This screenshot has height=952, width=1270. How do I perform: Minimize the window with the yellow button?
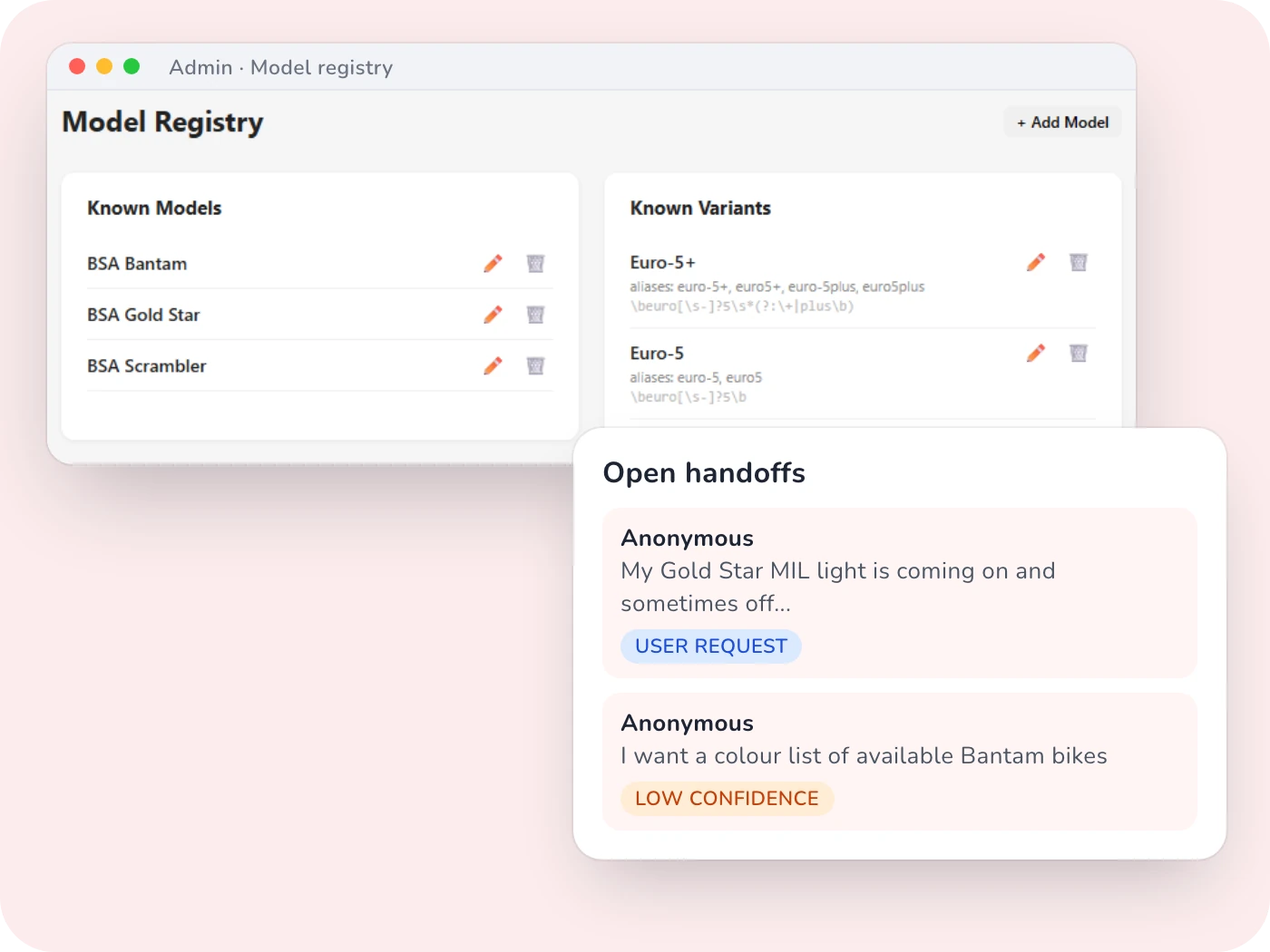click(104, 66)
